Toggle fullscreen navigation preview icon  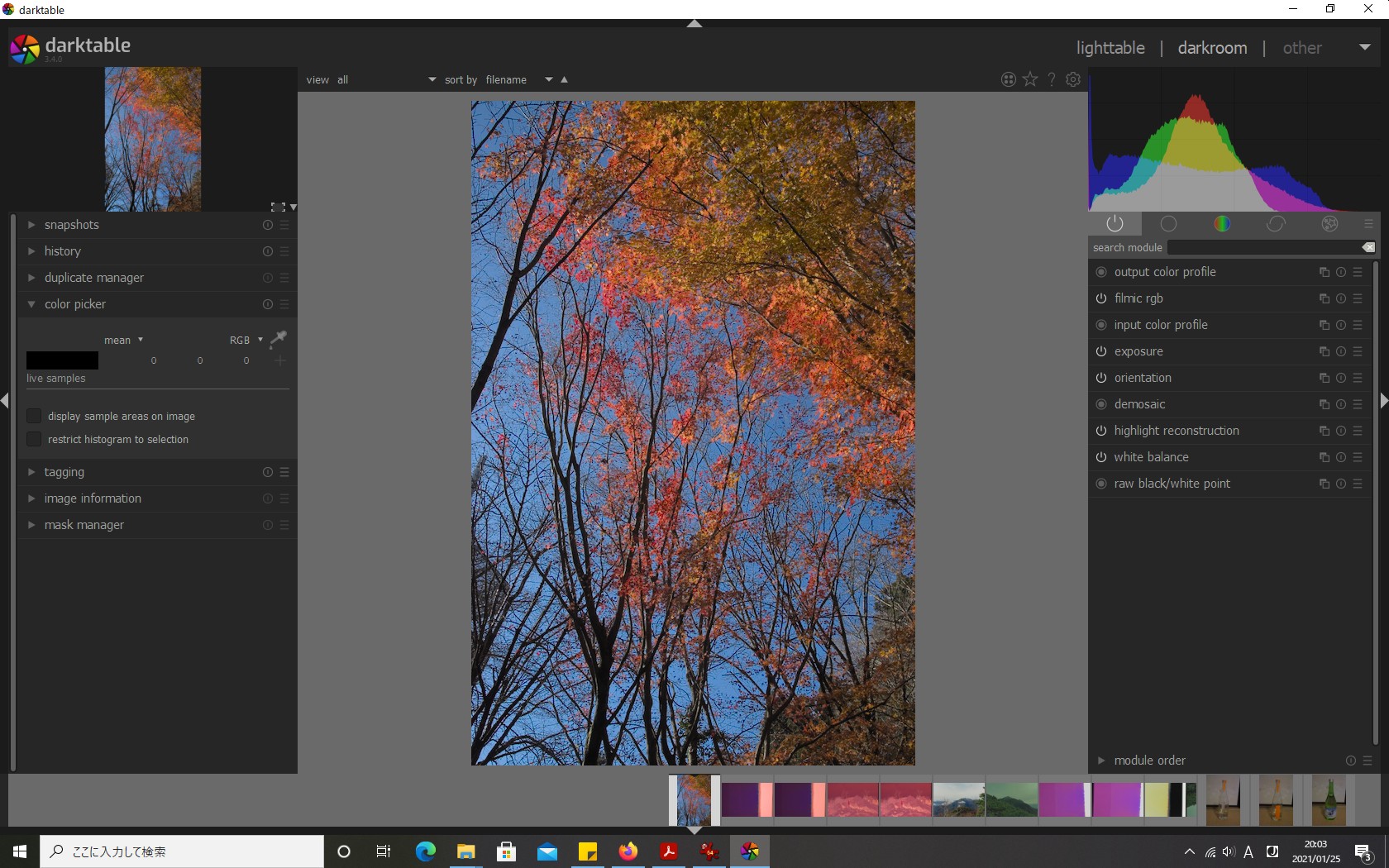pos(278,207)
